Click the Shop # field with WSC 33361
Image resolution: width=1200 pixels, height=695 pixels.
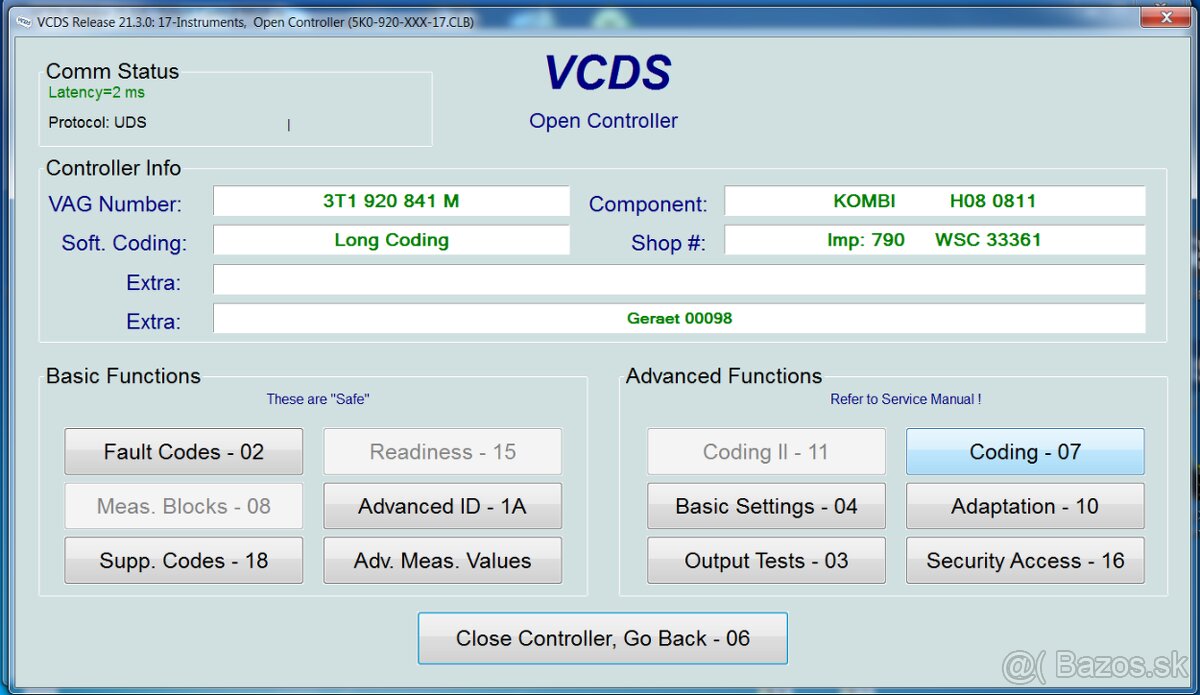coord(935,240)
